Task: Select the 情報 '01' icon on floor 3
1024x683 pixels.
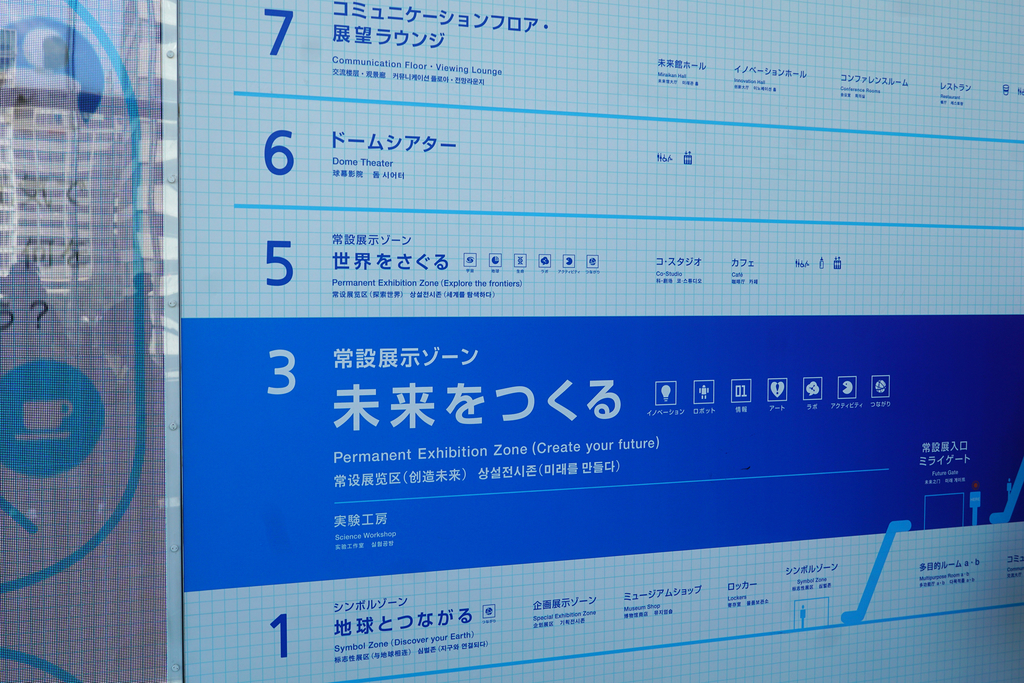Action: click(741, 390)
